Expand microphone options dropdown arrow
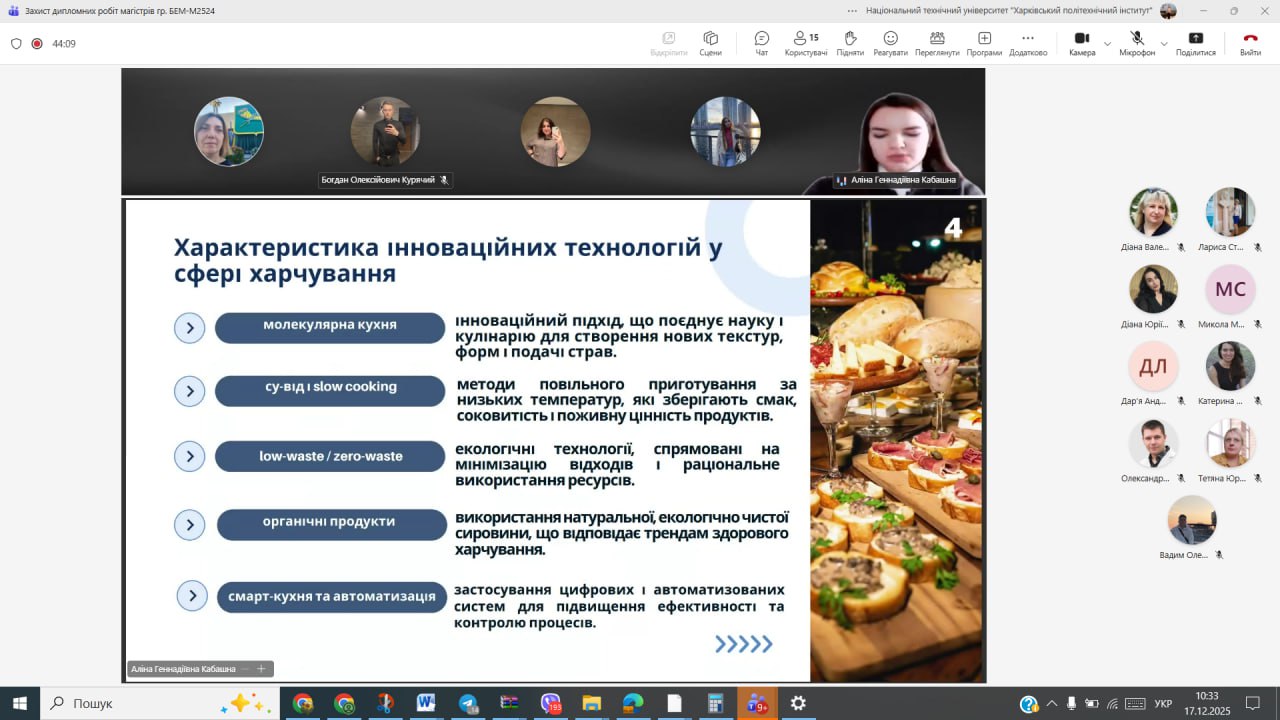This screenshot has height=720, width=1280. 1164,44
